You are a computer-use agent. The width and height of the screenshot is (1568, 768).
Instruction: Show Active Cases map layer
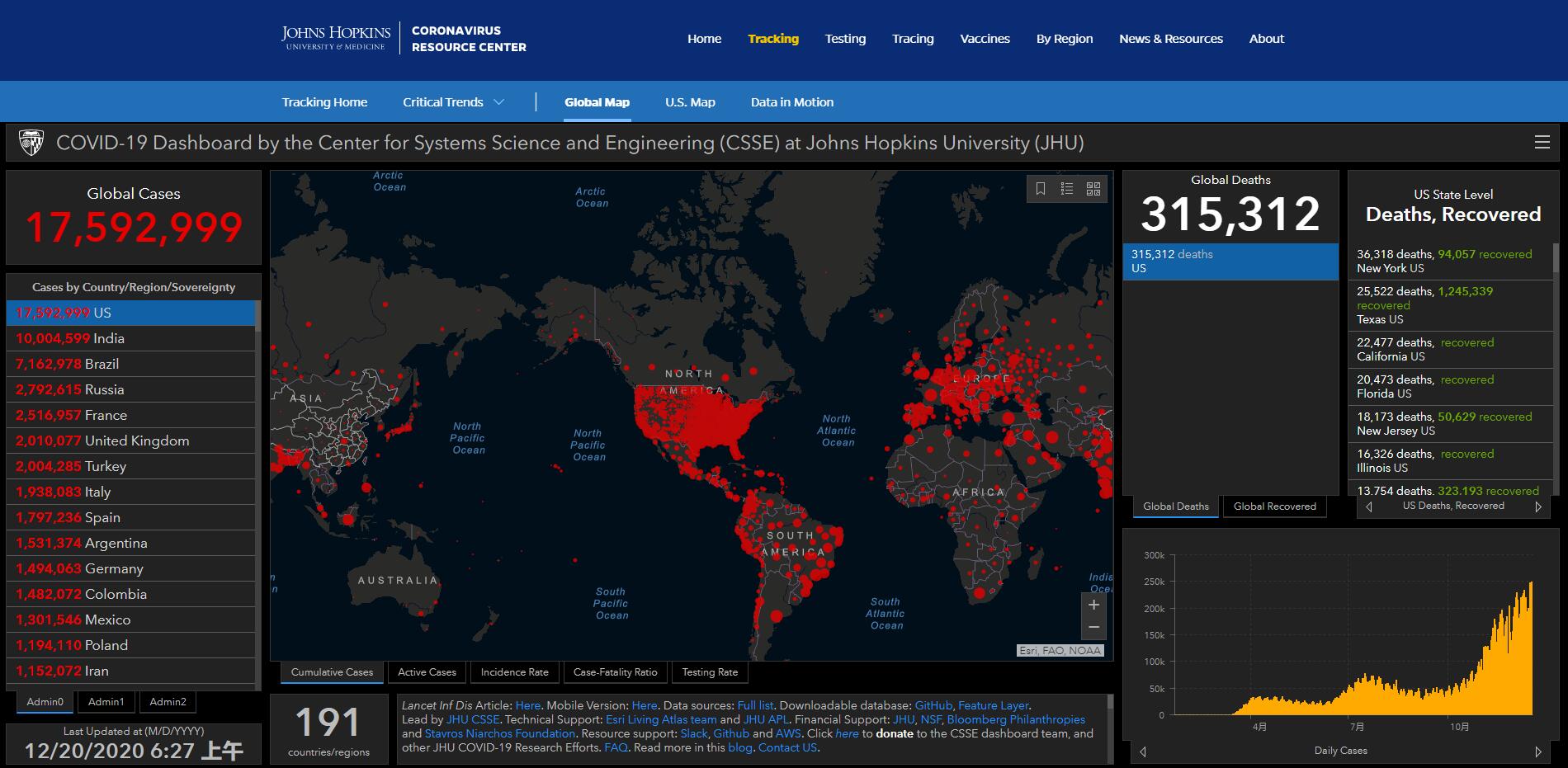click(x=427, y=672)
